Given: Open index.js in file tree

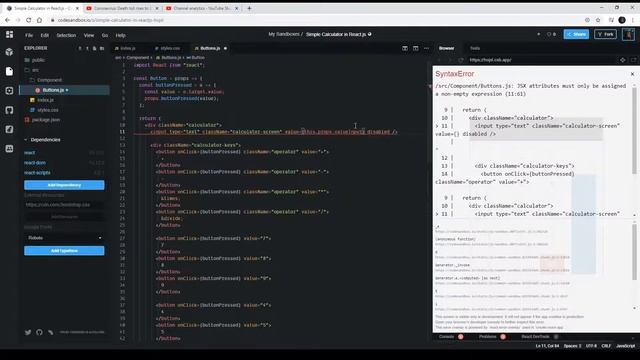Looking at the screenshot, I should [x=45, y=100].
